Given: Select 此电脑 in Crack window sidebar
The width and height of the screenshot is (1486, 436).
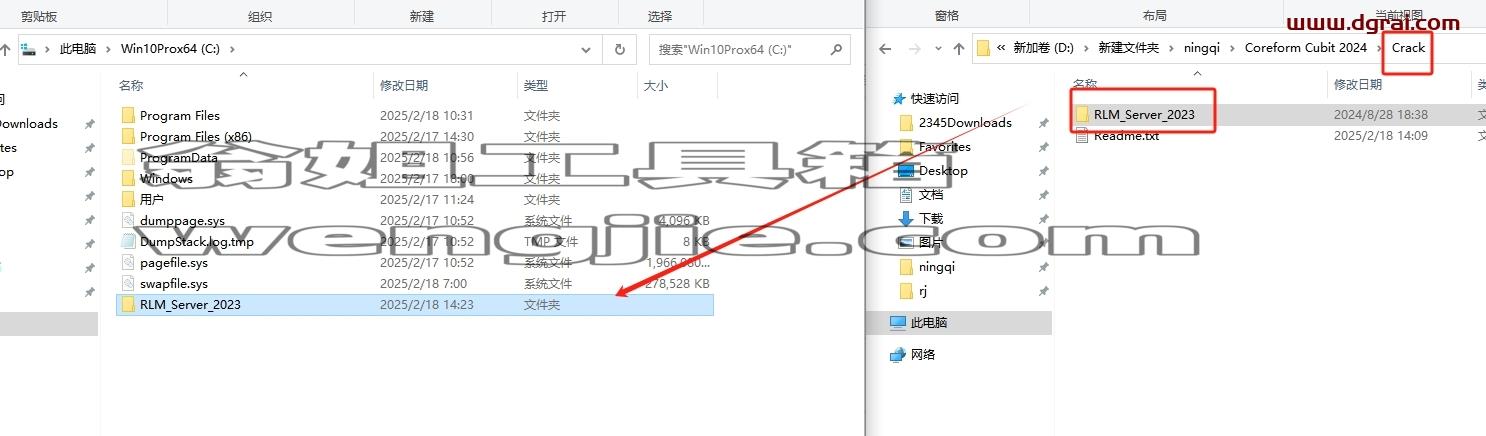Looking at the screenshot, I should tap(929, 322).
